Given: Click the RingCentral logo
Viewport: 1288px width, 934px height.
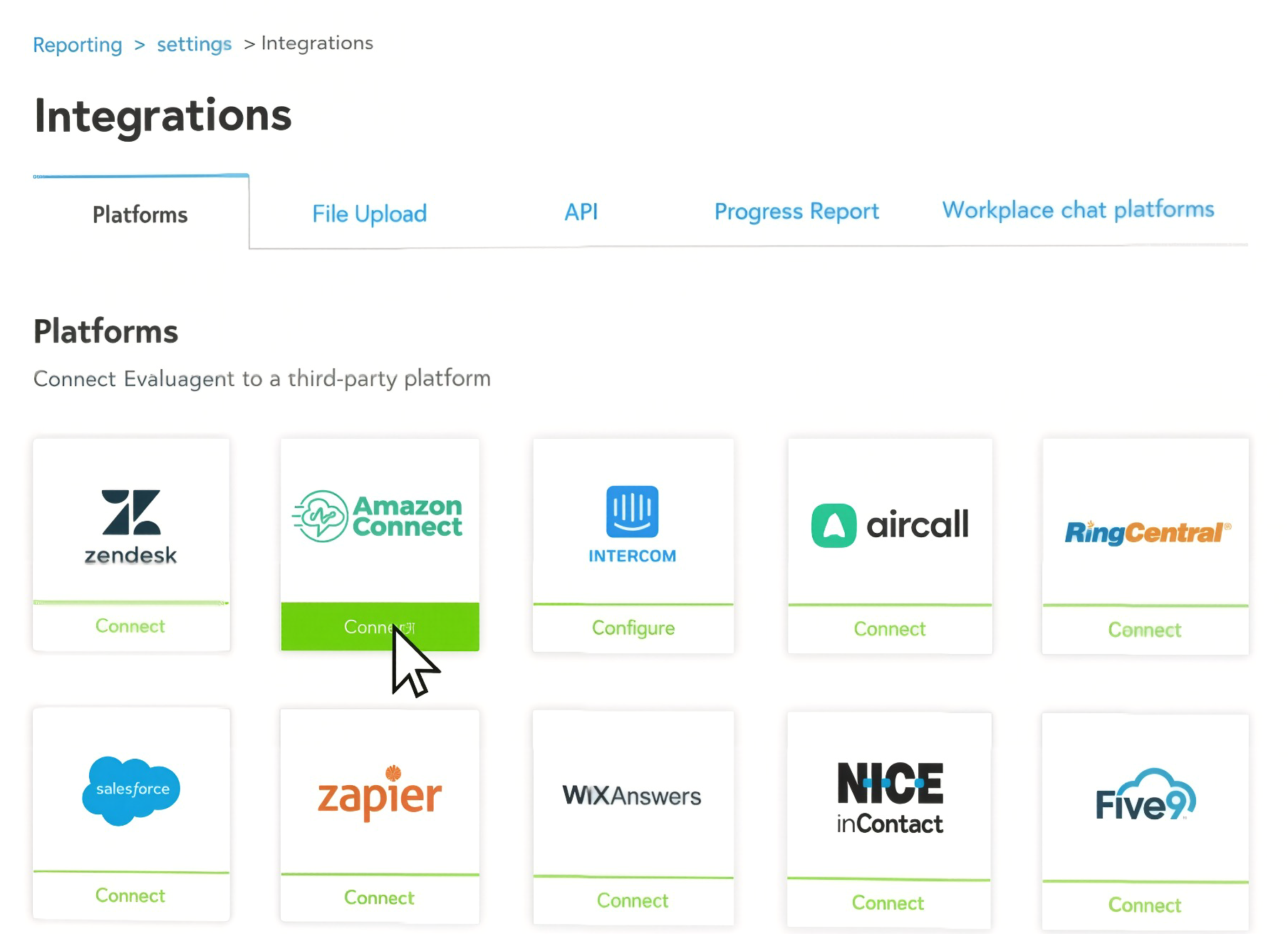Looking at the screenshot, I should [x=1147, y=532].
